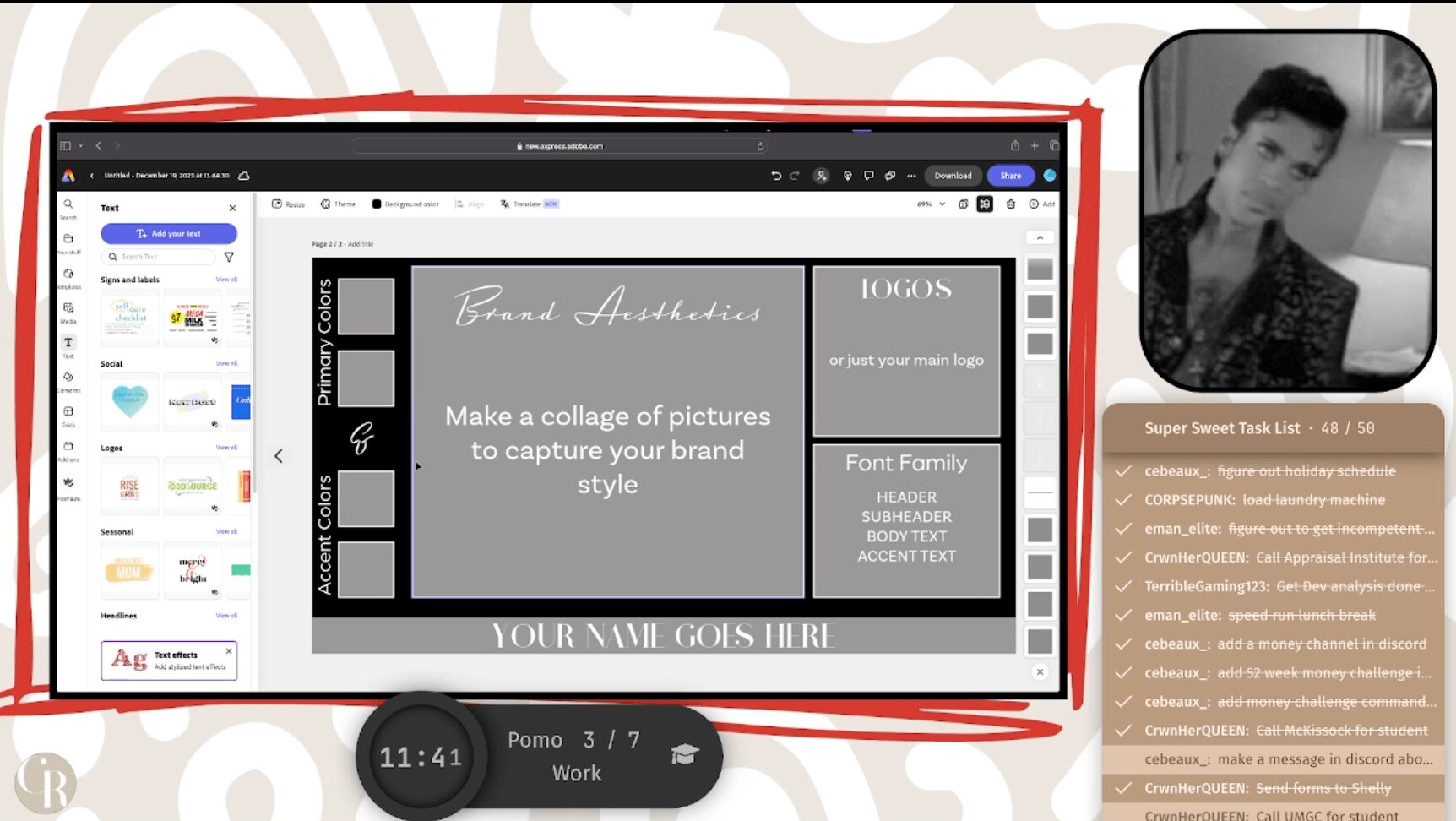1456x821 pixels.
Task: Toggle checkmark on CrwnHerQUEEN Send forms to Shelly
Action: [x=1123, y=788]
